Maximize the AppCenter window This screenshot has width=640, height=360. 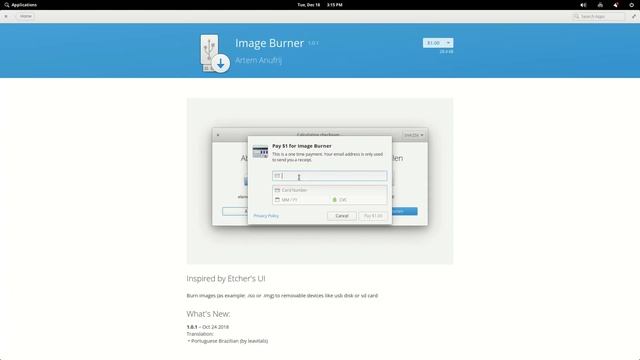(x=633, y=16)
